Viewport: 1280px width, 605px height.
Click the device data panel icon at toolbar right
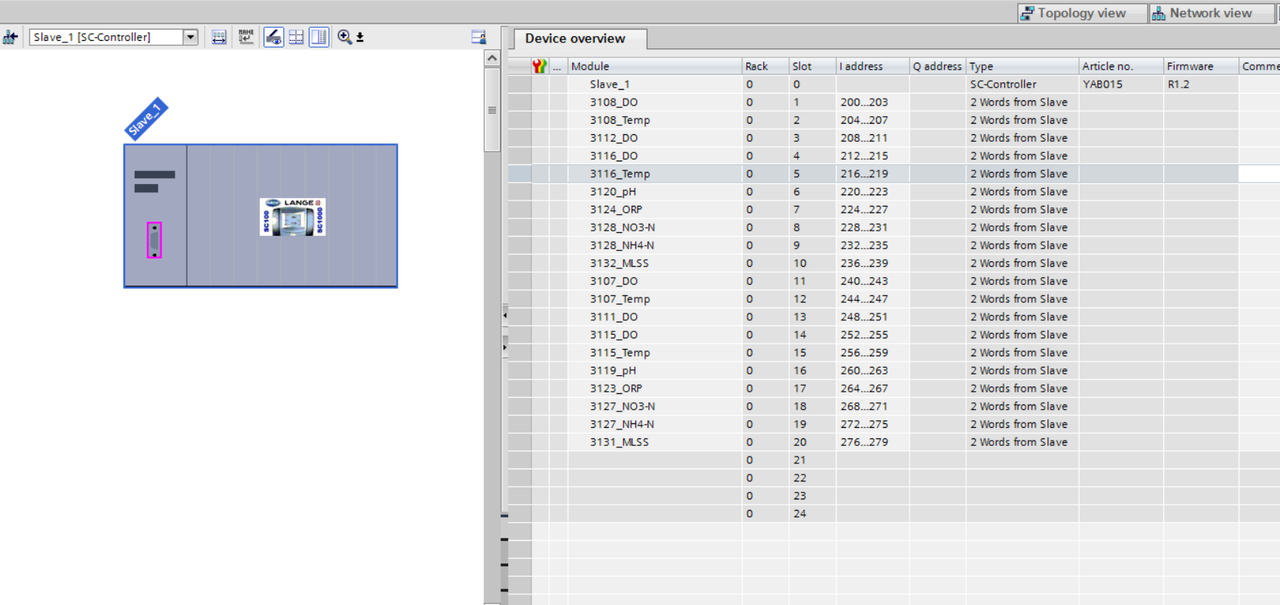tap(479, 37)
